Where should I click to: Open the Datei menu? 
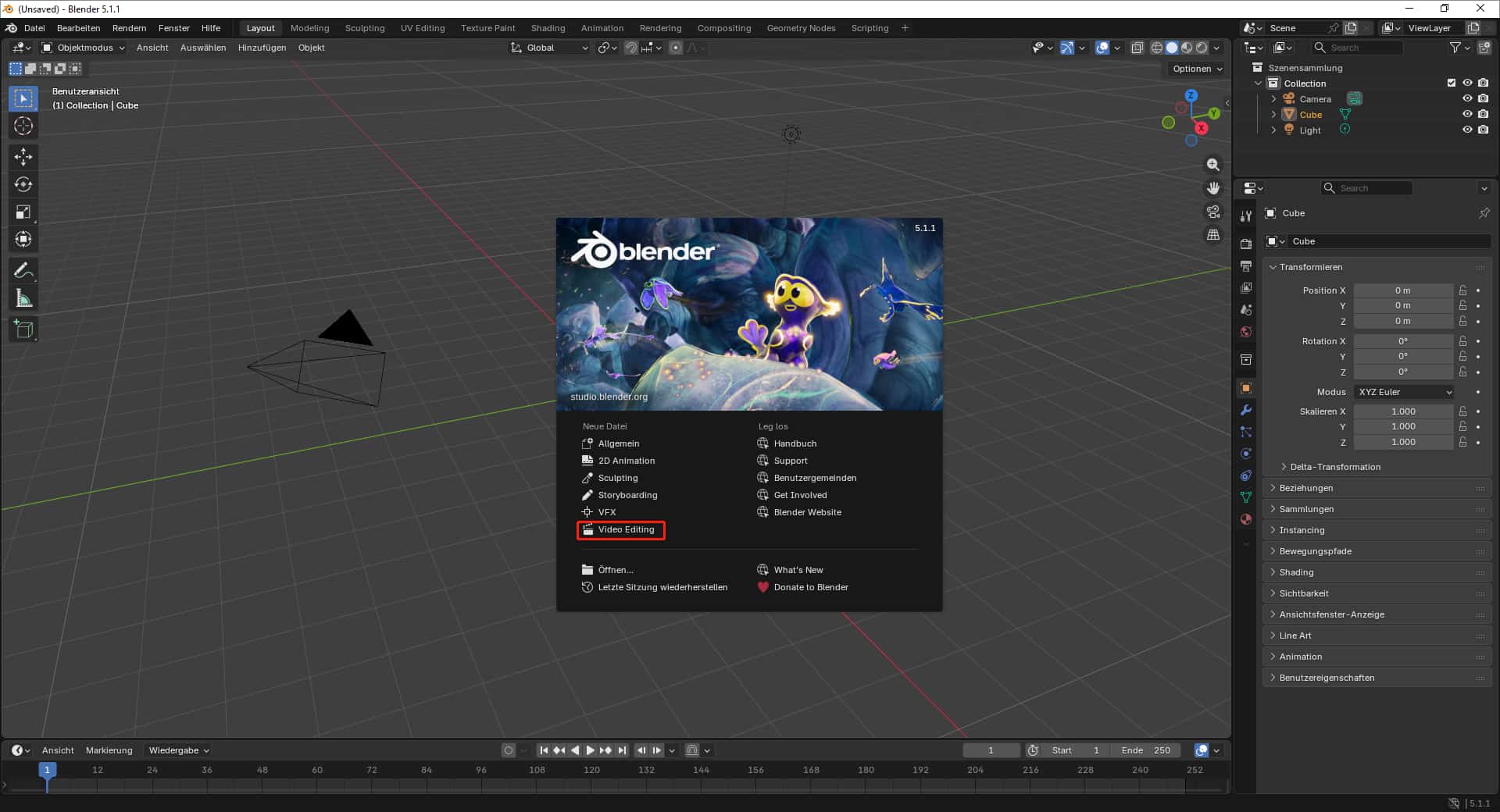[34, 28]
